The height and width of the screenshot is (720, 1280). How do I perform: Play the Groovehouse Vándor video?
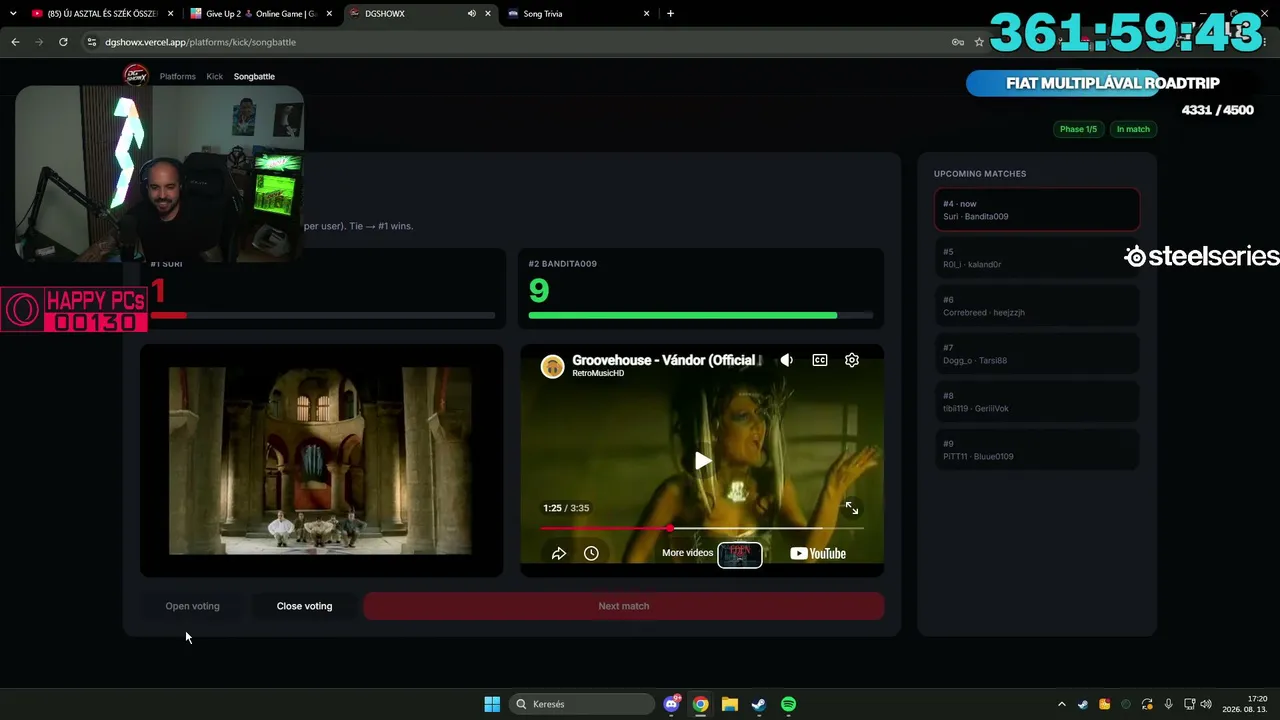pos(703,460)
